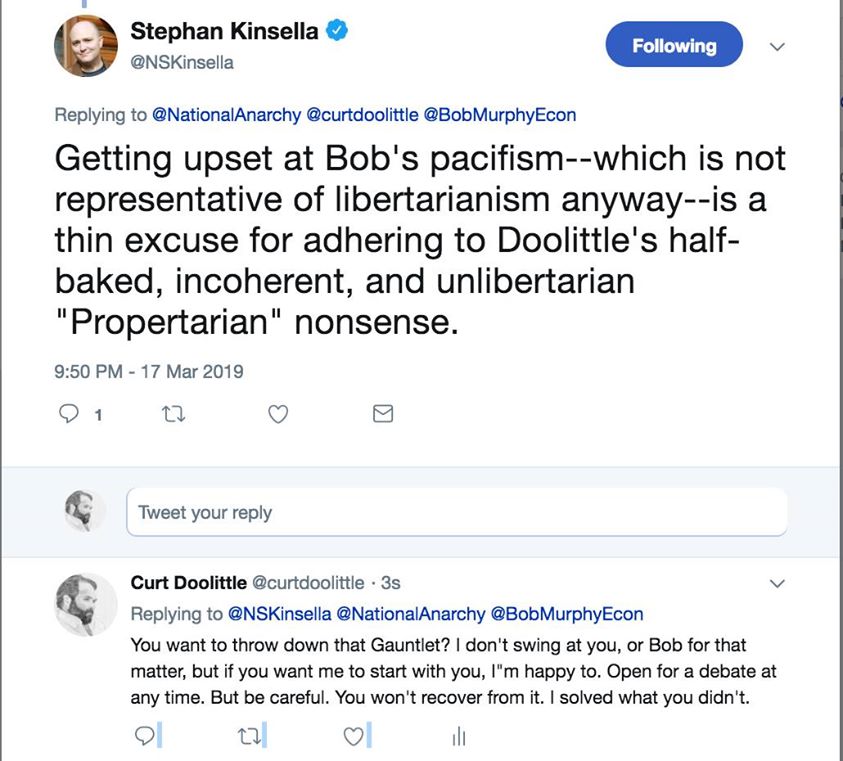Retweet Stephan Kinsella's tweet
843x761 pixels.
click(x=173, y=413)
